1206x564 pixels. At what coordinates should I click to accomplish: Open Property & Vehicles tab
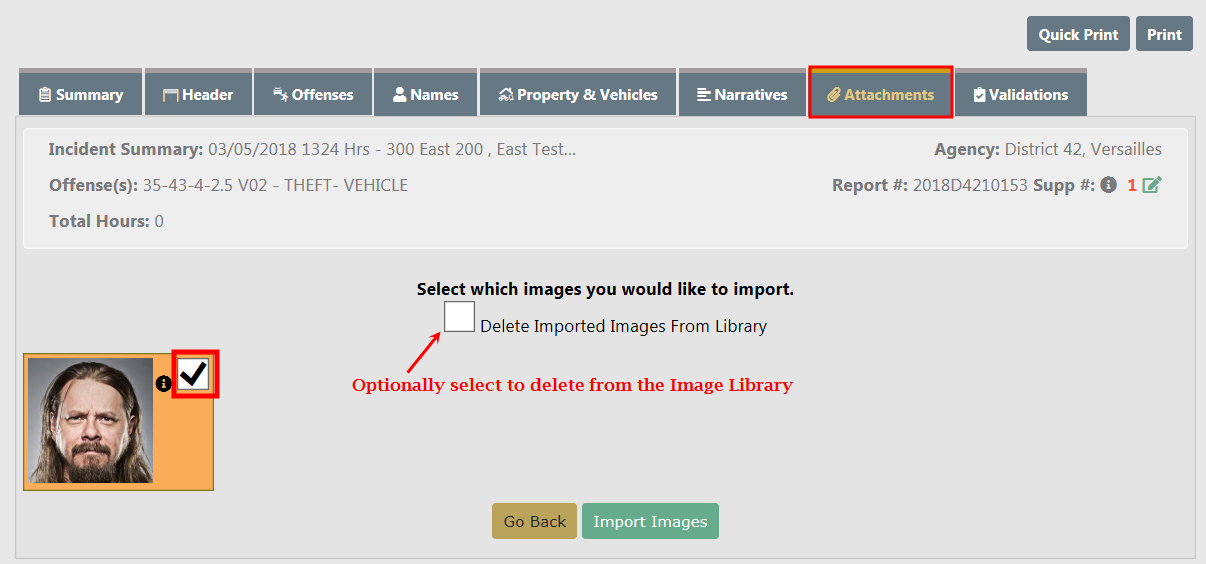[x=578, y=95]
